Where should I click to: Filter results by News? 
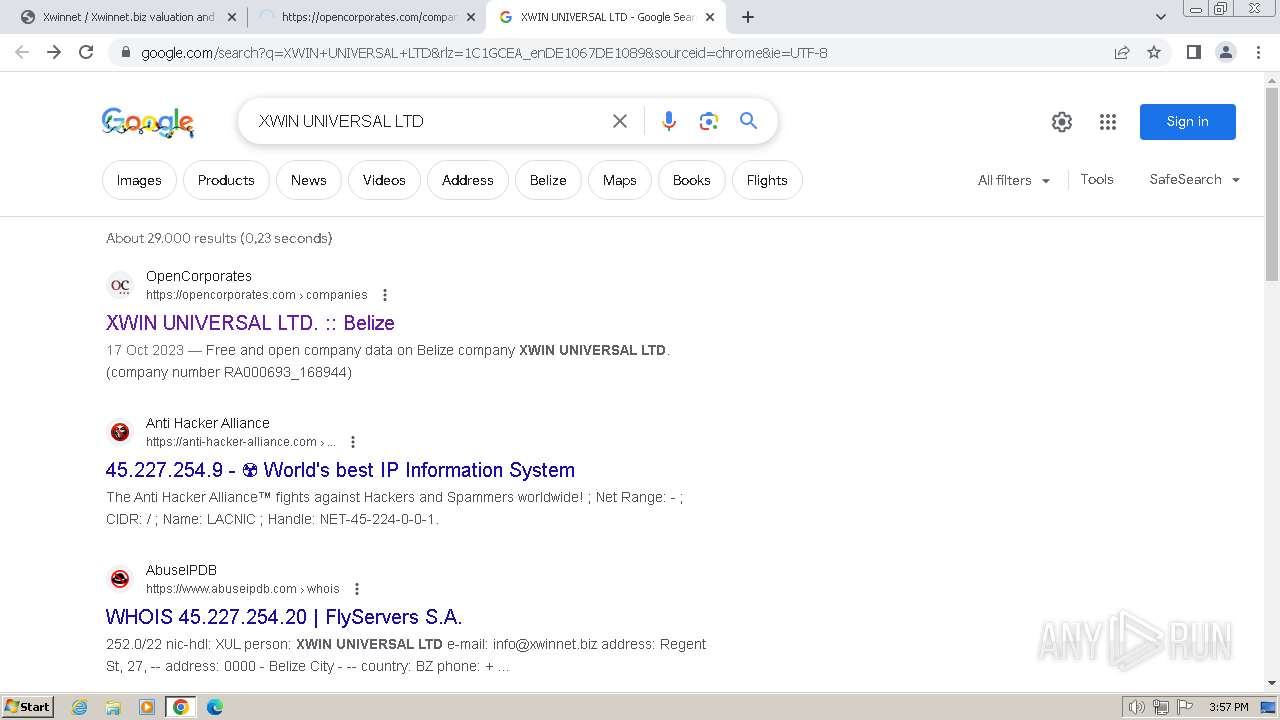[309, 180]
